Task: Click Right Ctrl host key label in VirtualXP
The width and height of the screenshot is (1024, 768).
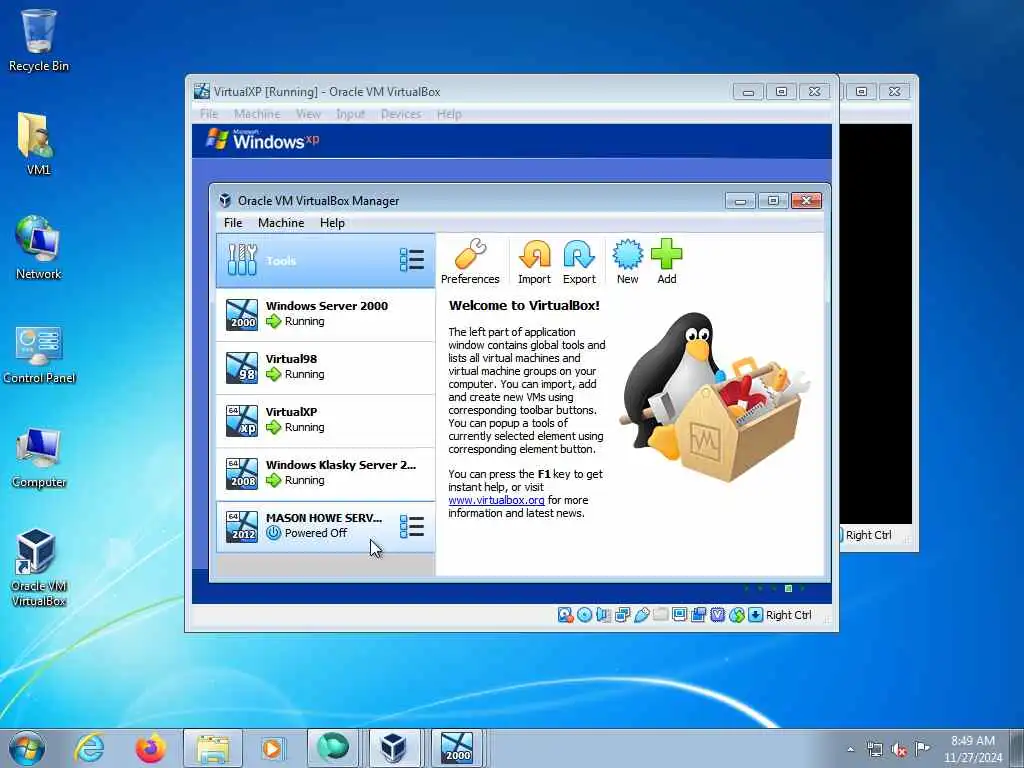Action: click(x=788, y=615)
